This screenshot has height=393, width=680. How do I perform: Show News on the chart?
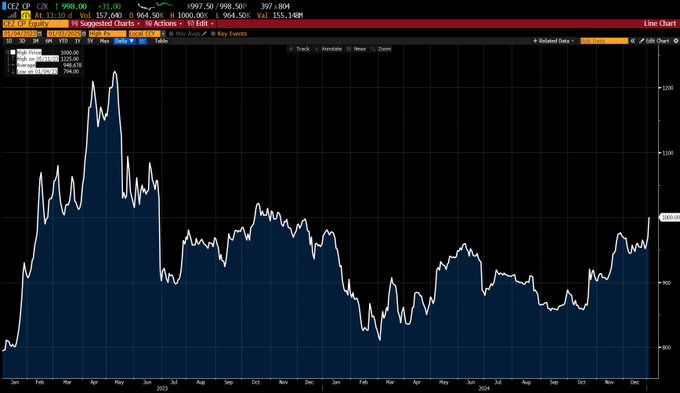click(x=356, y=49)
